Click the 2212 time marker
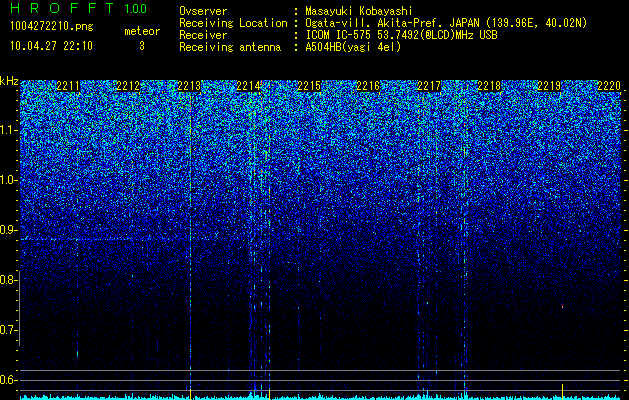Screen dimensions: 629x400 click(128, 86)
